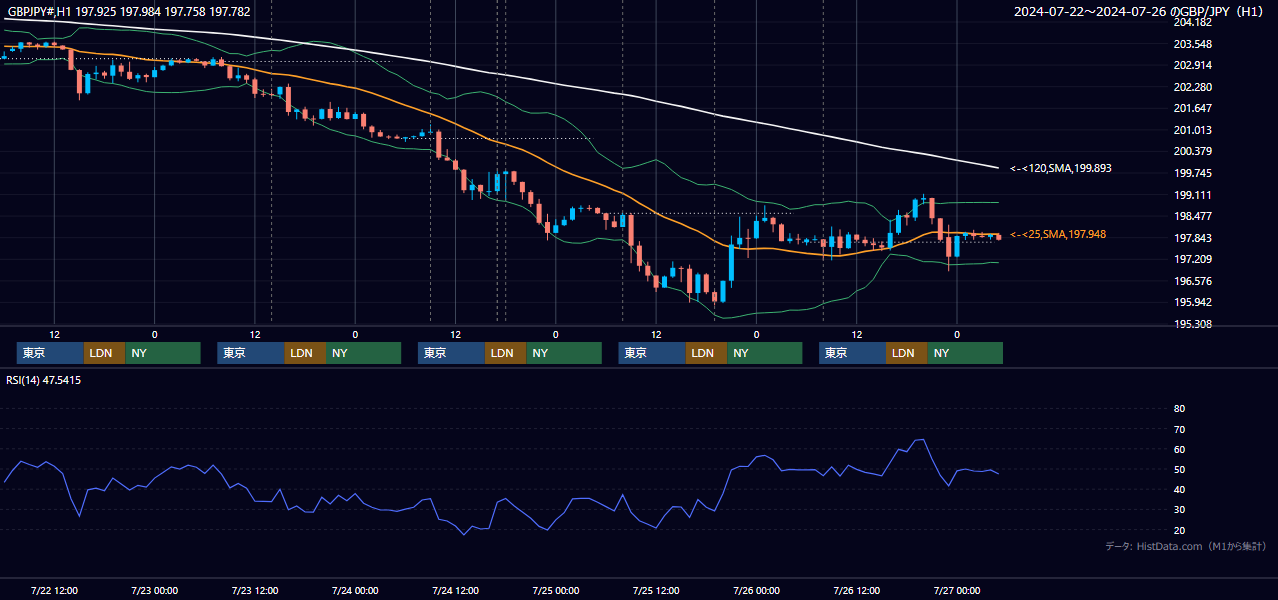Viewport: 1278px width, 600px height.
Task: Click the 201.013 price axis label
Action: coord(1192,130)
